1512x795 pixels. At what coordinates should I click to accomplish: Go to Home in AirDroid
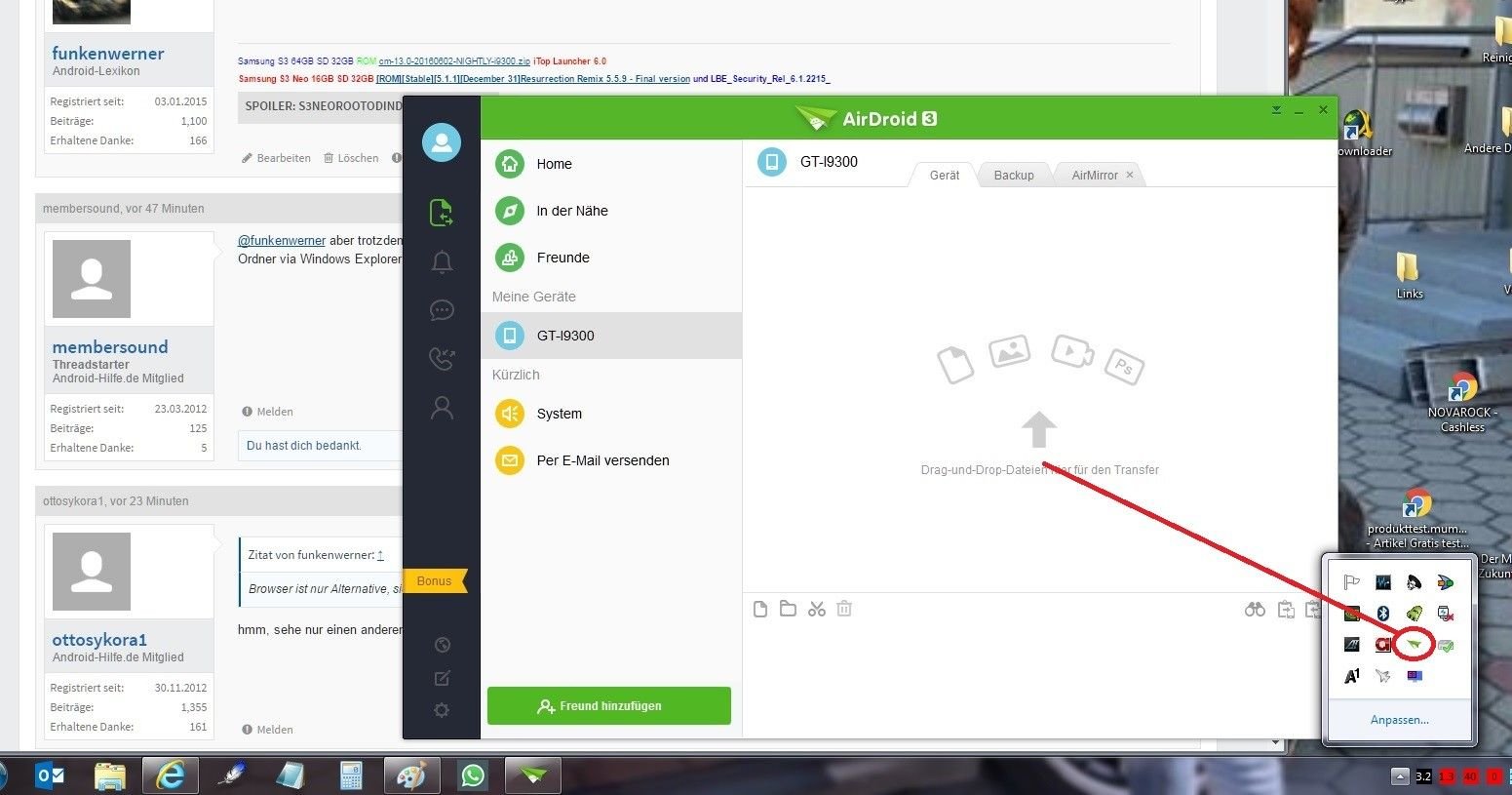611,164
